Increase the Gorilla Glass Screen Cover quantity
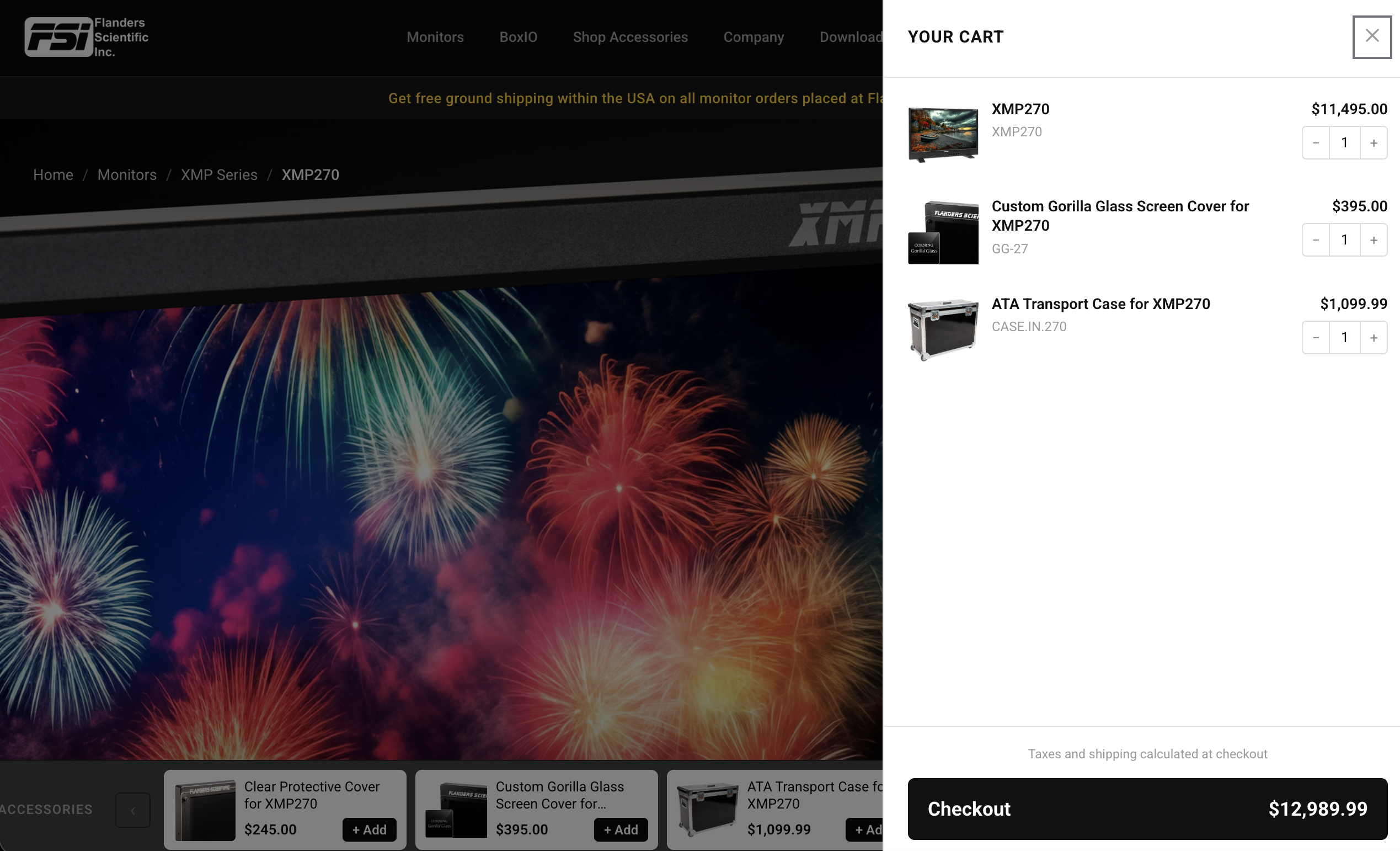 click(1374, 240)
